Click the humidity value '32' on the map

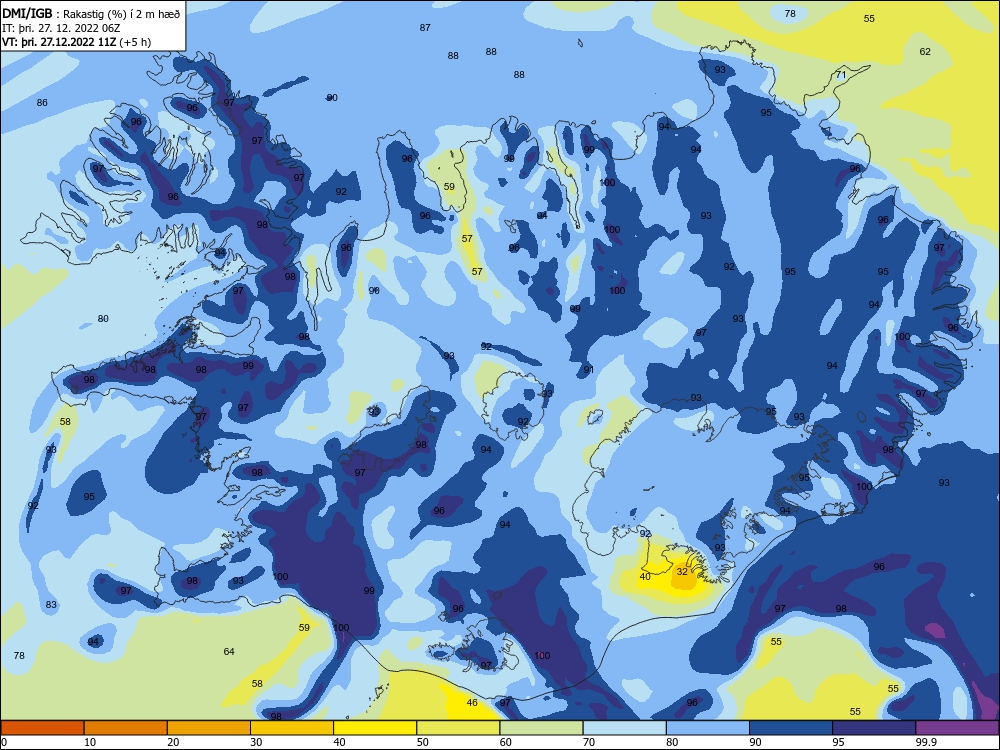pos(682,571)
